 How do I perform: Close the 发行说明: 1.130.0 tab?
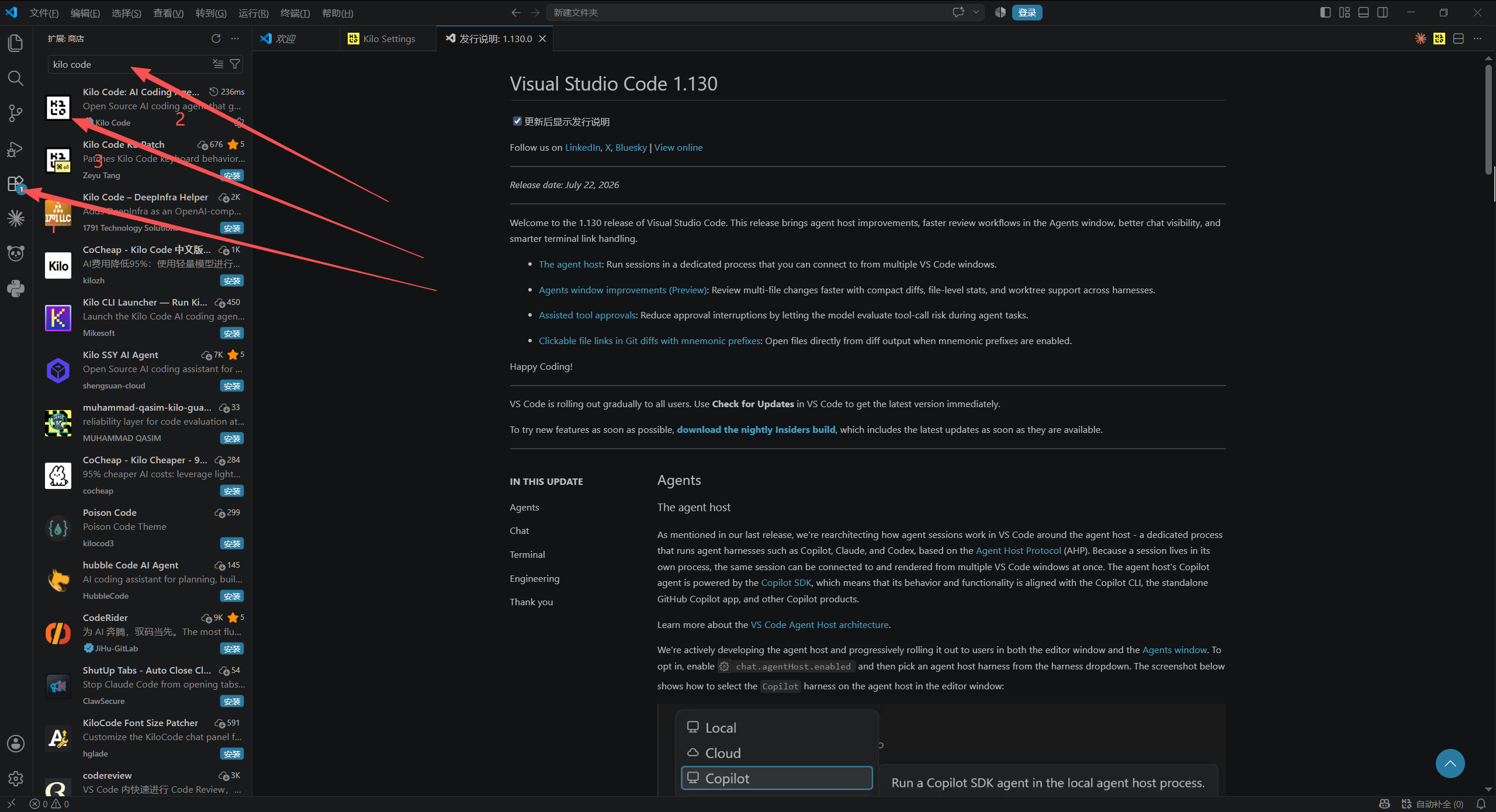(542, 39)
